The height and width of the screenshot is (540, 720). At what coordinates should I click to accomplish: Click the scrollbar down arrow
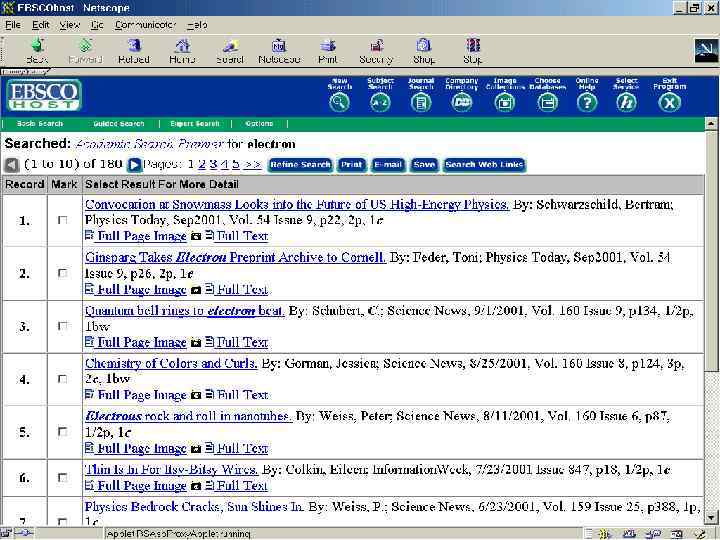click(x=711, y=518)
